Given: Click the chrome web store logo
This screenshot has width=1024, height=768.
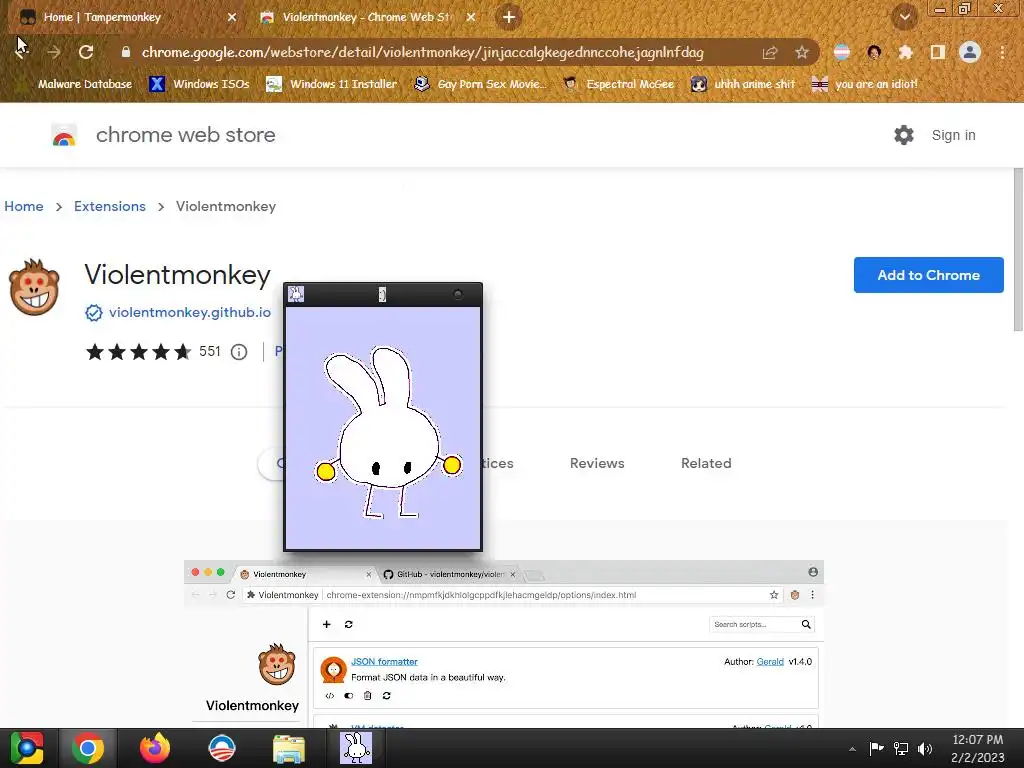Looking at the screenshot, I should click(x=163, y=135).
